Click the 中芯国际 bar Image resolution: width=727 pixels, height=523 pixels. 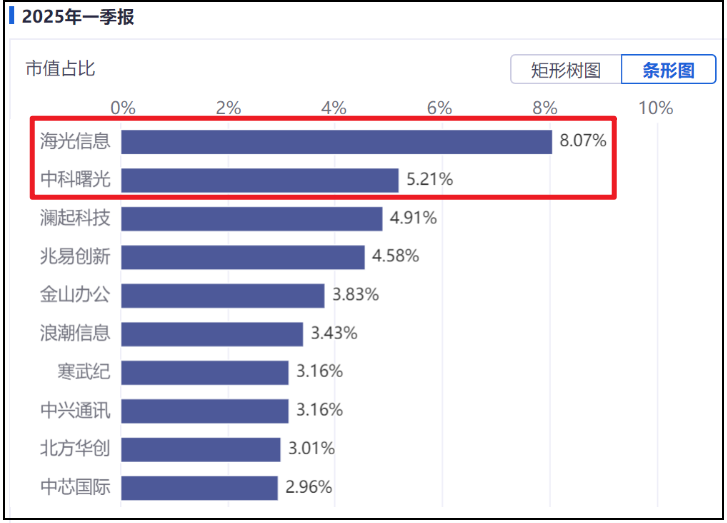199,488
